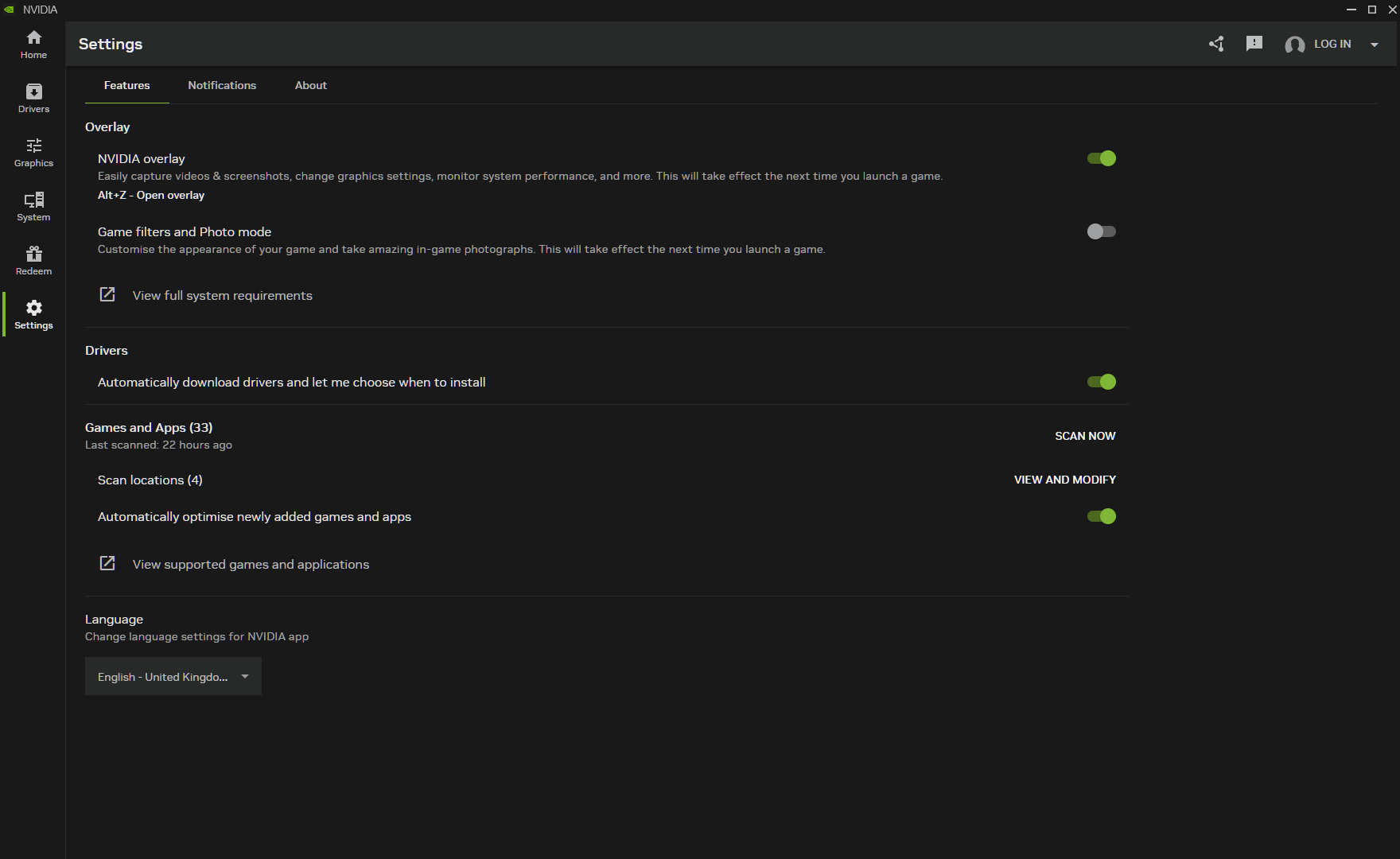Screen dimensions: 1400x859
Task: Click the share icon in header
Action: click(1216, 44)
